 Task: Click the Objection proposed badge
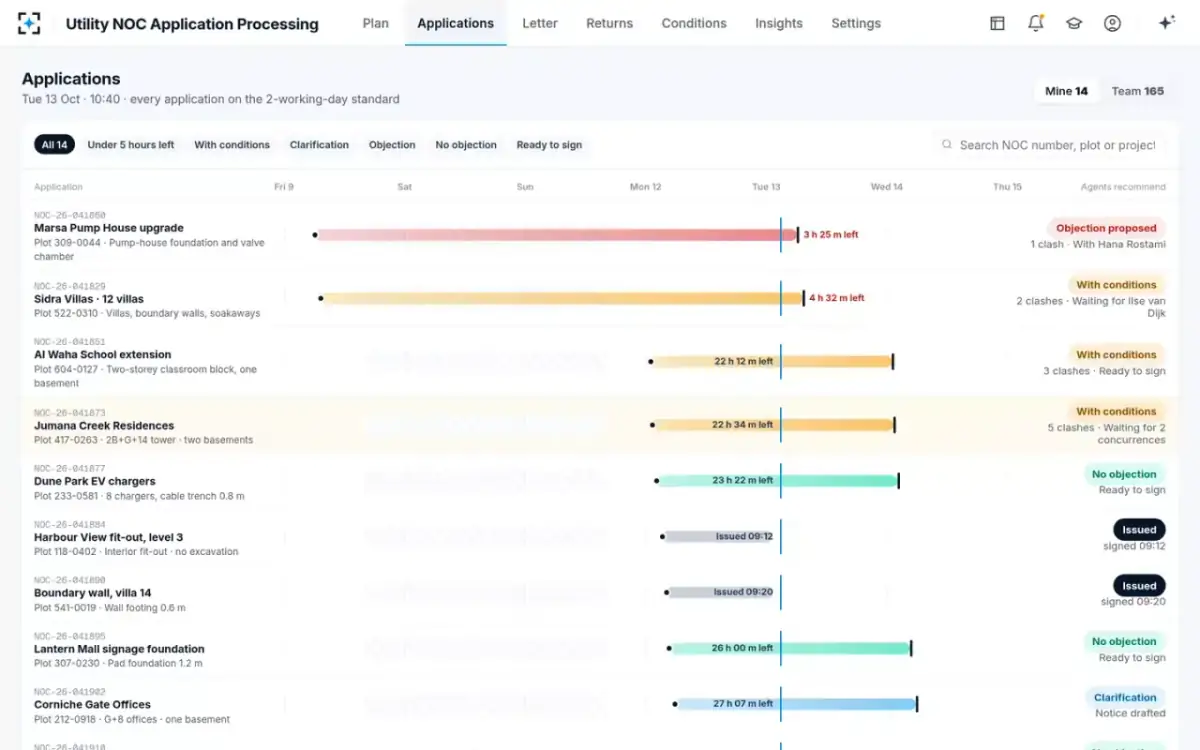coord(1106,228)
